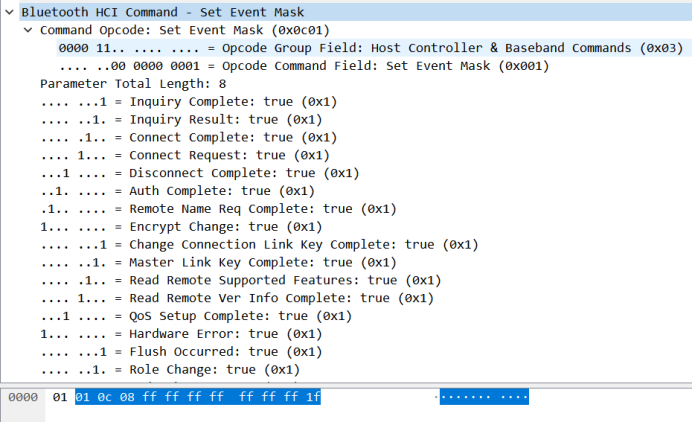
Task: Click the Parameter Total Length field
Action: [133, 83]
